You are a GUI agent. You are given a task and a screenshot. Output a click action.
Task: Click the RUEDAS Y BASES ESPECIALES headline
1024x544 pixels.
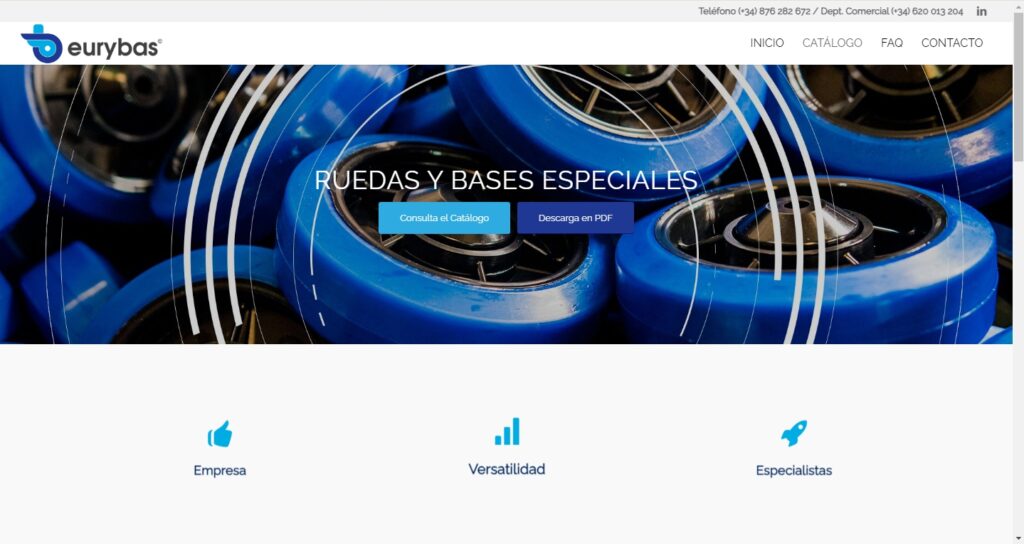click(x=506, y=180)
